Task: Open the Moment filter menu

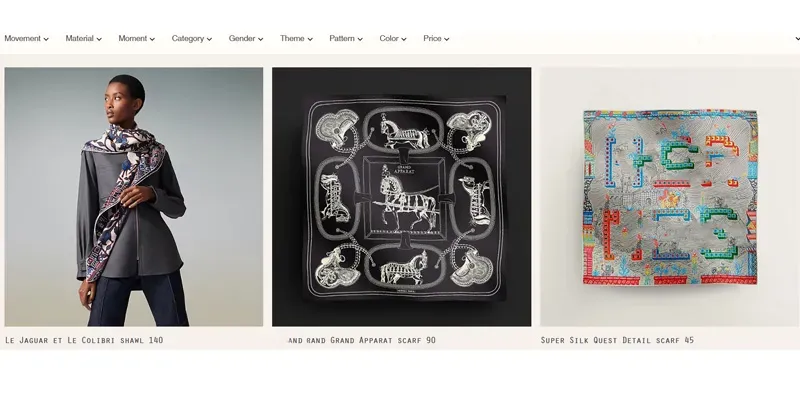Action: tap(137, 38)
